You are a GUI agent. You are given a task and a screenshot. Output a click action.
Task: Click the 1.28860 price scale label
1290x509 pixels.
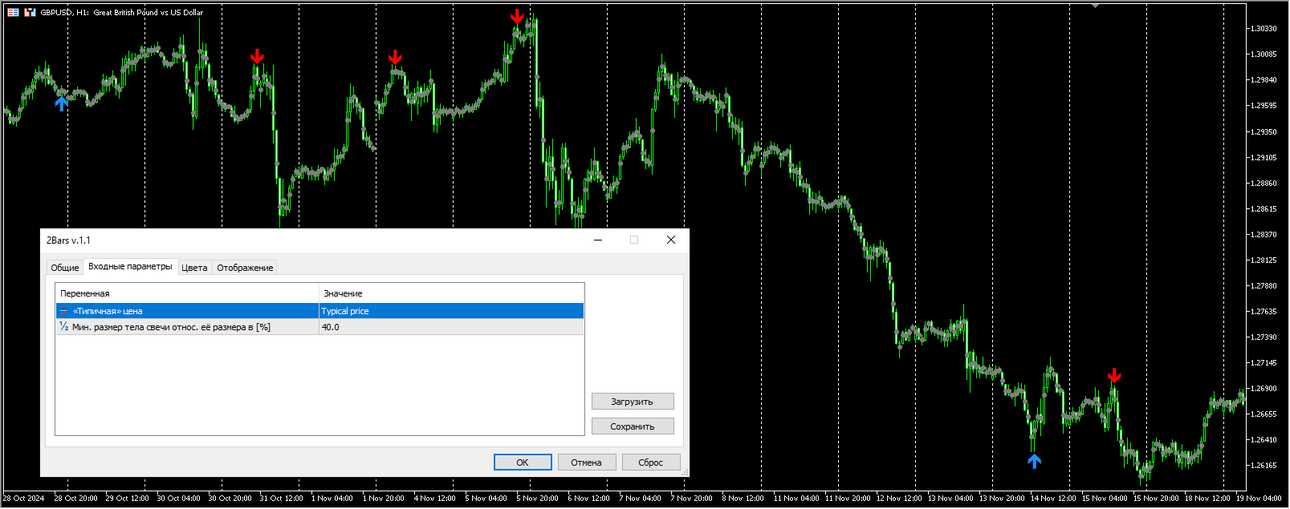[x=1264, y=183]
